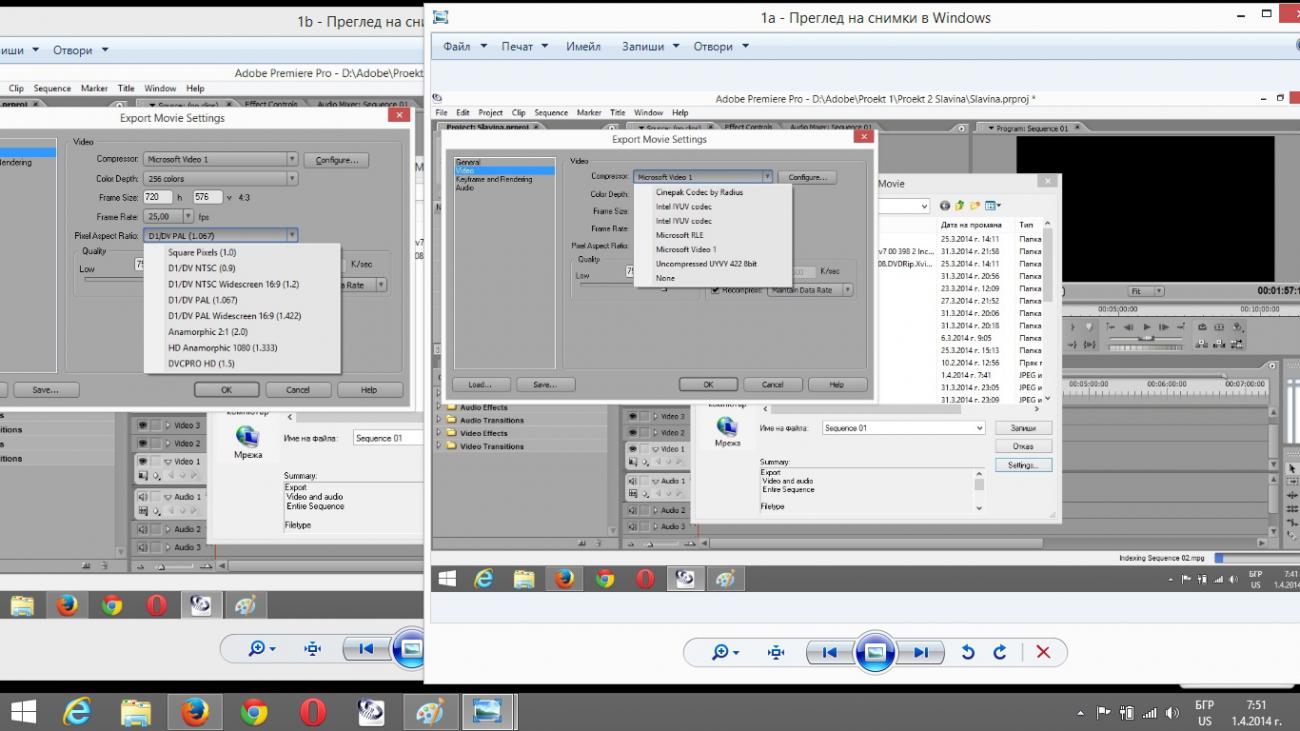The image size is (1300, 731).
Task: Launch Internet Explorer from the main taskbar
Action: point(77,711)
